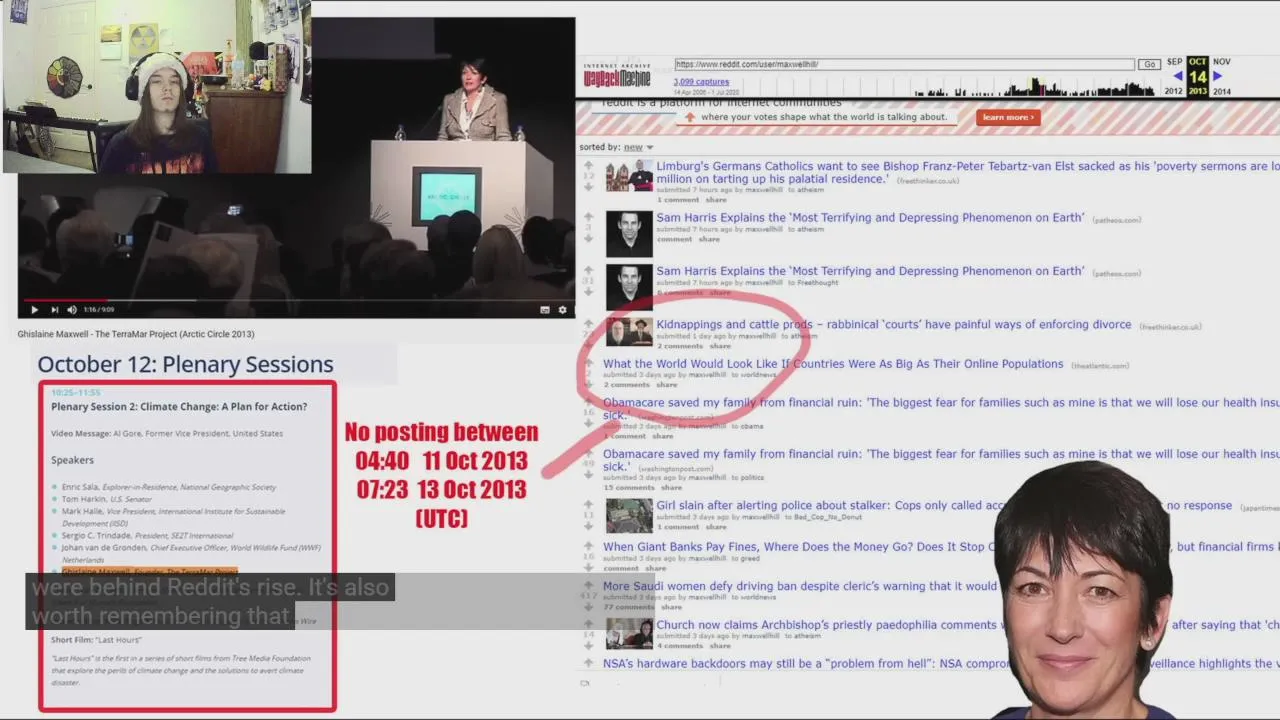Open 'NSA's hardware backdoors' post title
Image resolution: width=1280 pixels, height=720 pixels.
point(941,664)
